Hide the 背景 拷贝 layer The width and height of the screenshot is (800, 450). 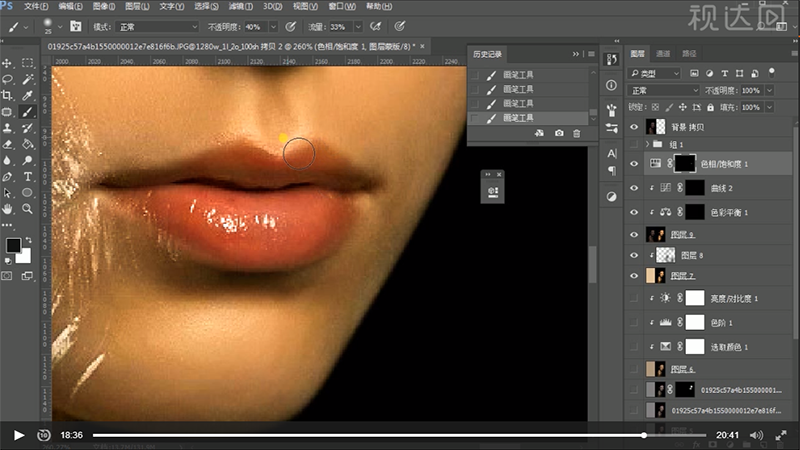pos(634,127)
